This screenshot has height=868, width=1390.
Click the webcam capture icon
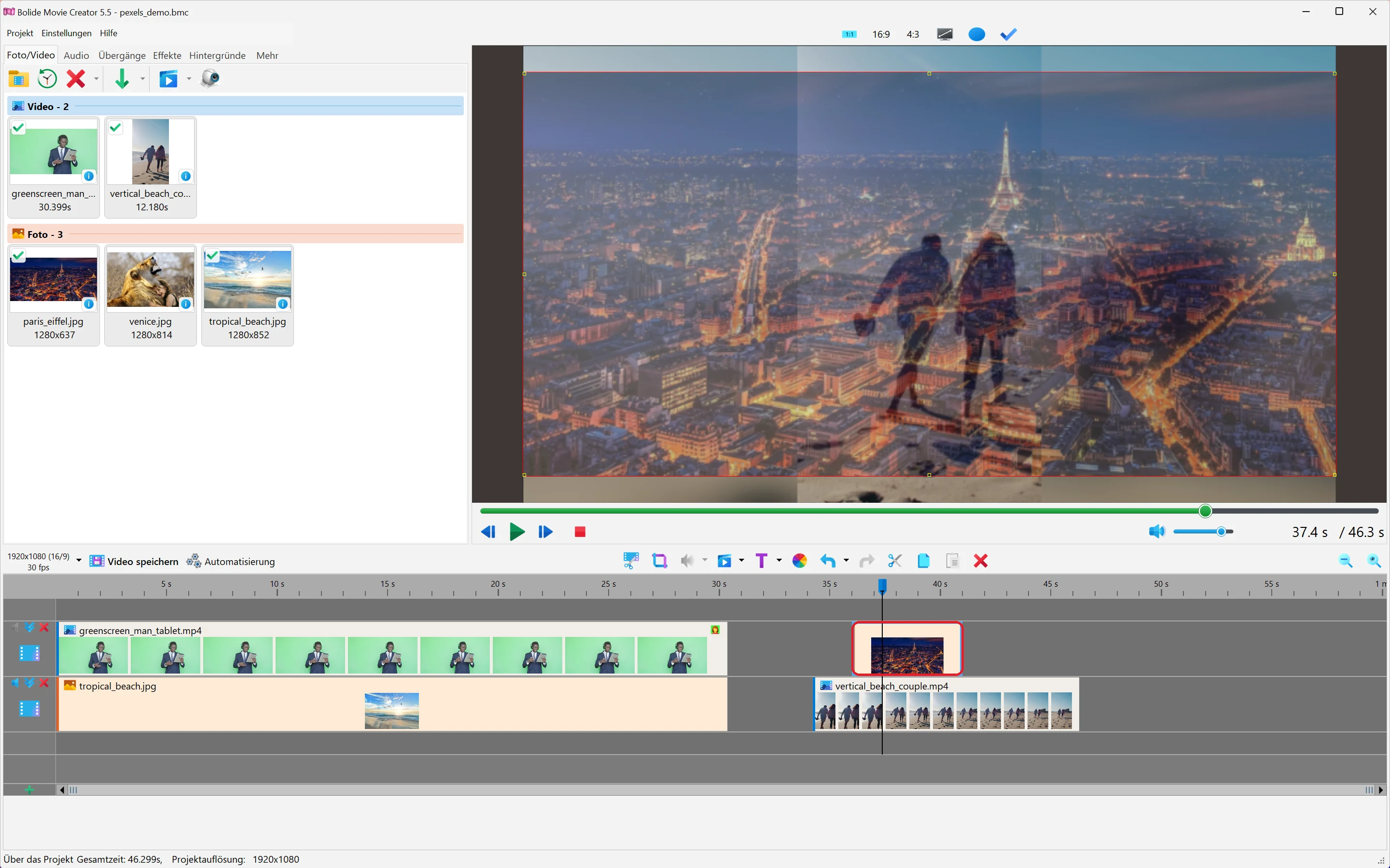[210, 79]
